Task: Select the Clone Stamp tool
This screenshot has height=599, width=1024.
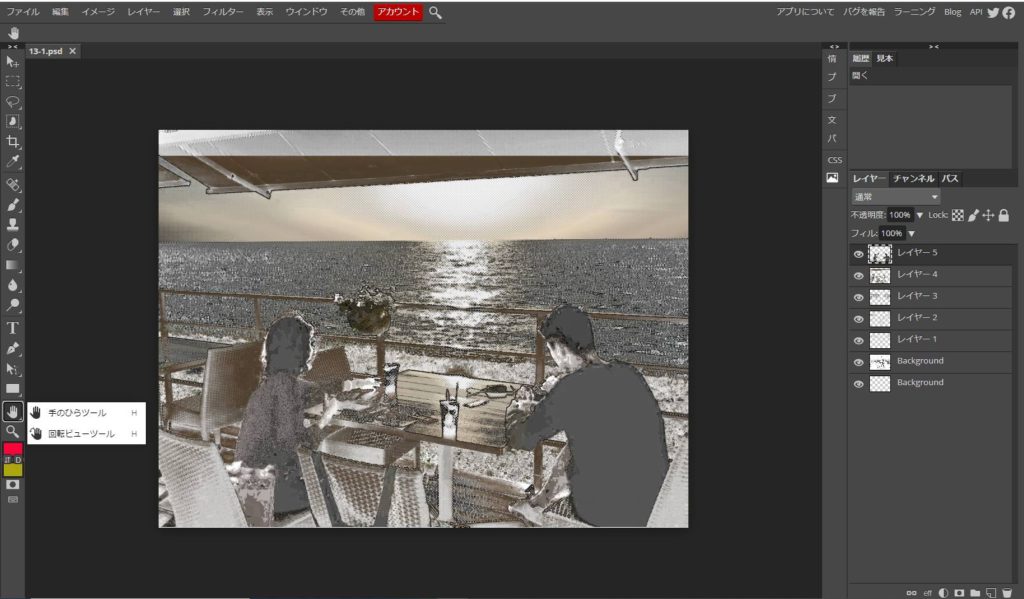Action: coord(13,225)
